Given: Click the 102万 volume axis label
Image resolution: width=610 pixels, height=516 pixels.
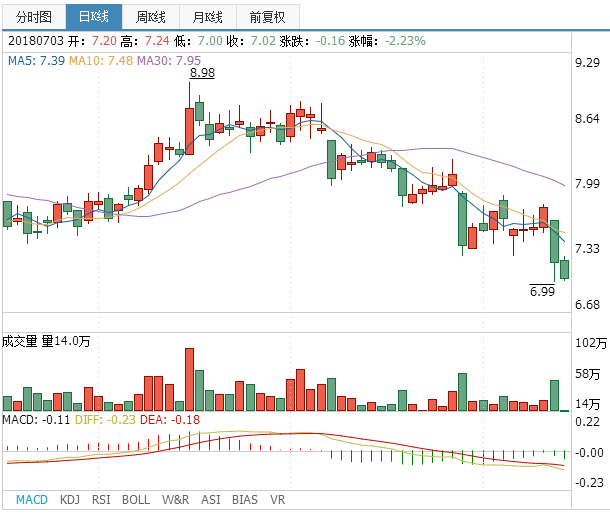Looking at the screenshot, I should [x=591, y=342].
